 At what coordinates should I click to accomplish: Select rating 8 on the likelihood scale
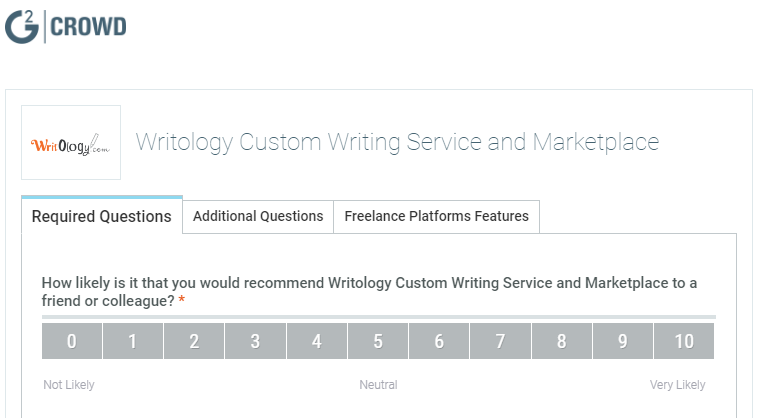pos(562,341)
